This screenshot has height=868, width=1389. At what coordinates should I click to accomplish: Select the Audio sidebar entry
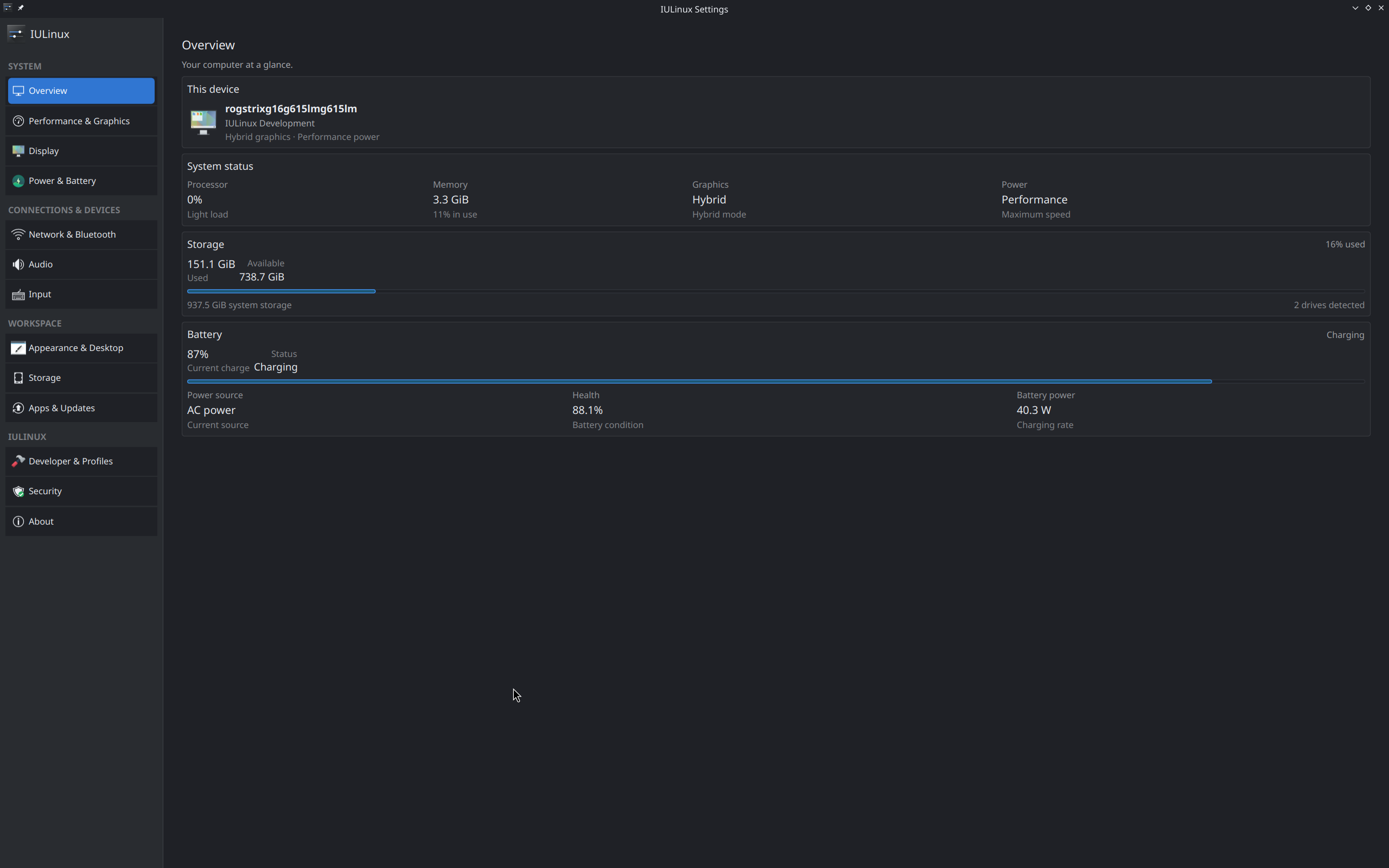81,264
